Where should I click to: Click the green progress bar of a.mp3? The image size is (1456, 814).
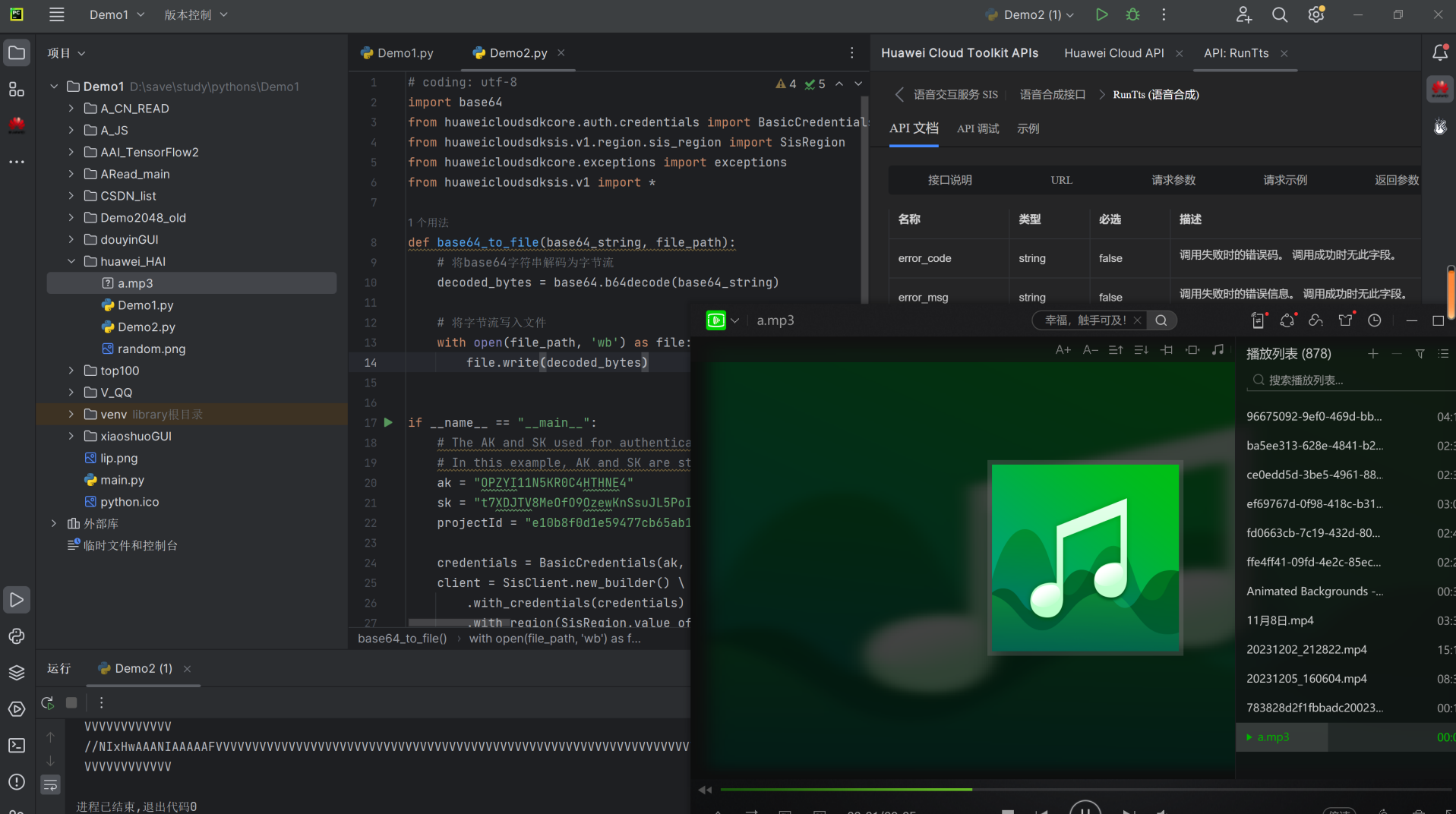tap(845, 790)
